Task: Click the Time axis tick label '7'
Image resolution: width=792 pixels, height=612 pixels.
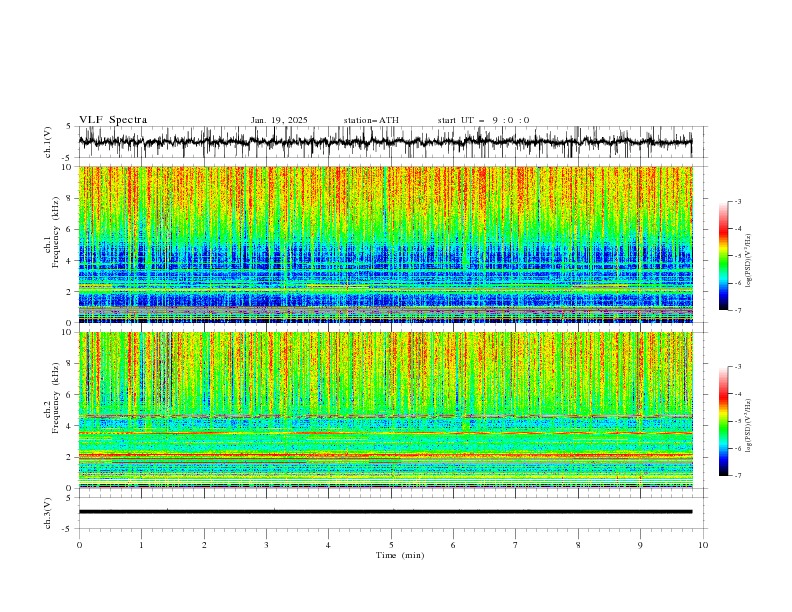Action: pos(516,545)
